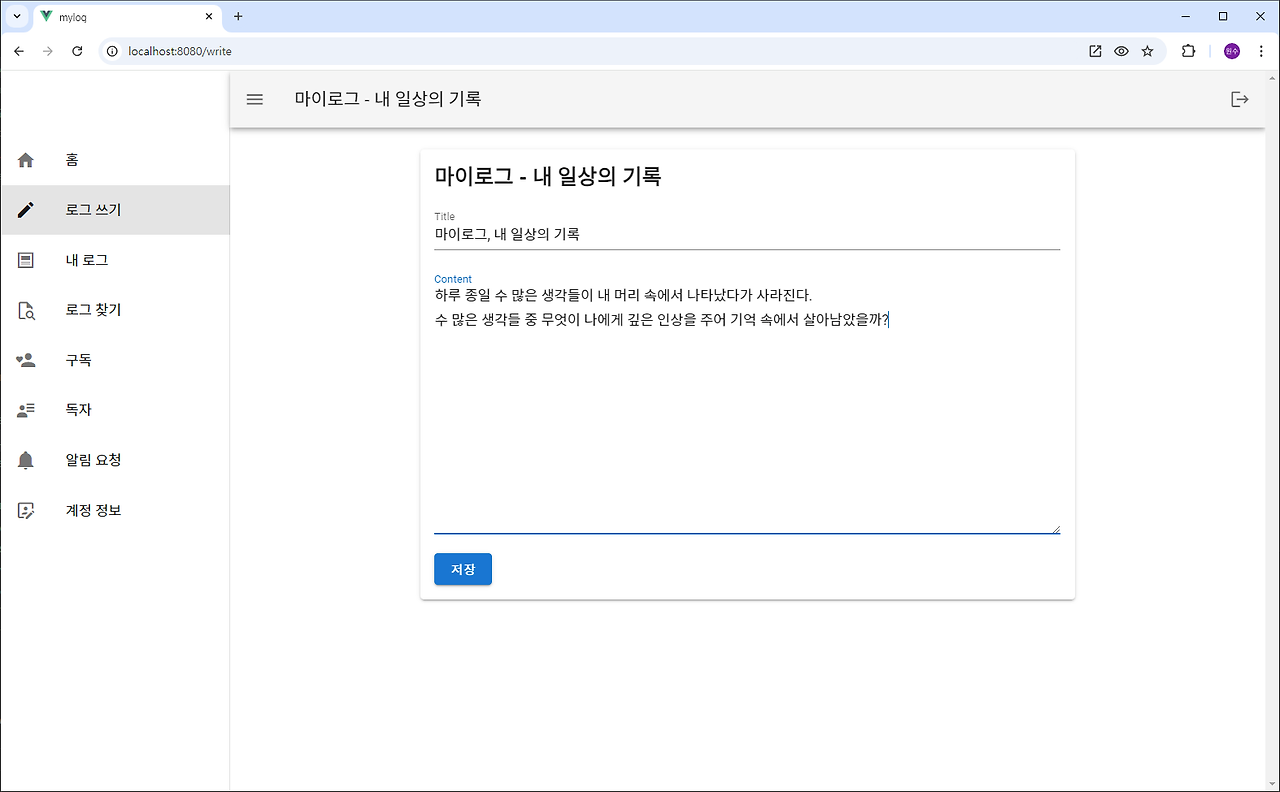Click the content line starting 수 많은 생각들 중
1280x792 pixels.
(x=662, y=320)
